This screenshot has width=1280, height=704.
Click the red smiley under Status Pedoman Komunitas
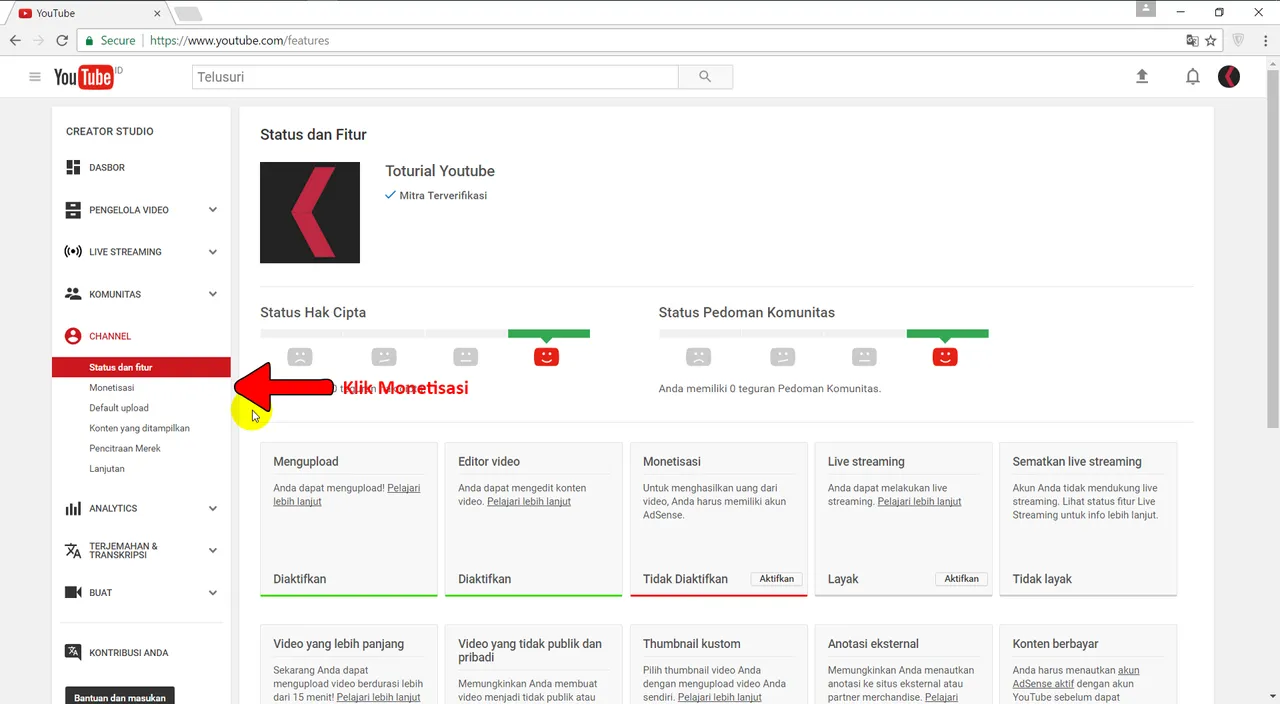coord(945,356)
